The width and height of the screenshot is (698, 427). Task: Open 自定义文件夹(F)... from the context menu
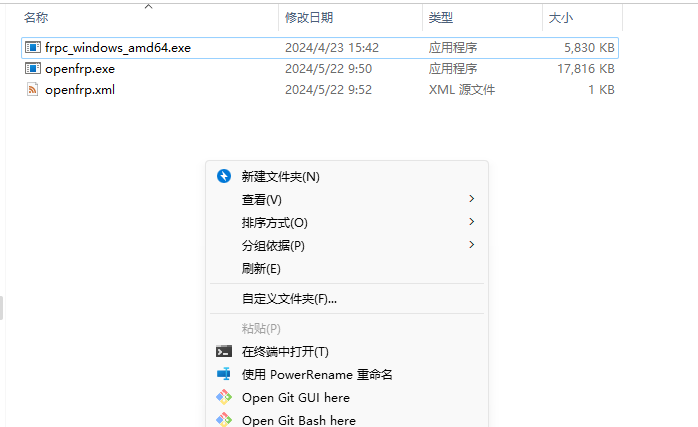(x=289, y=298)
